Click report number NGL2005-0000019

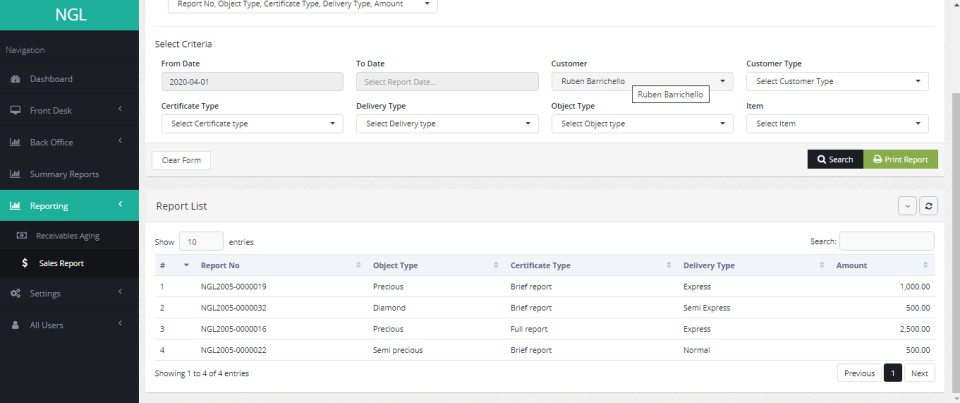click(233, 287)
